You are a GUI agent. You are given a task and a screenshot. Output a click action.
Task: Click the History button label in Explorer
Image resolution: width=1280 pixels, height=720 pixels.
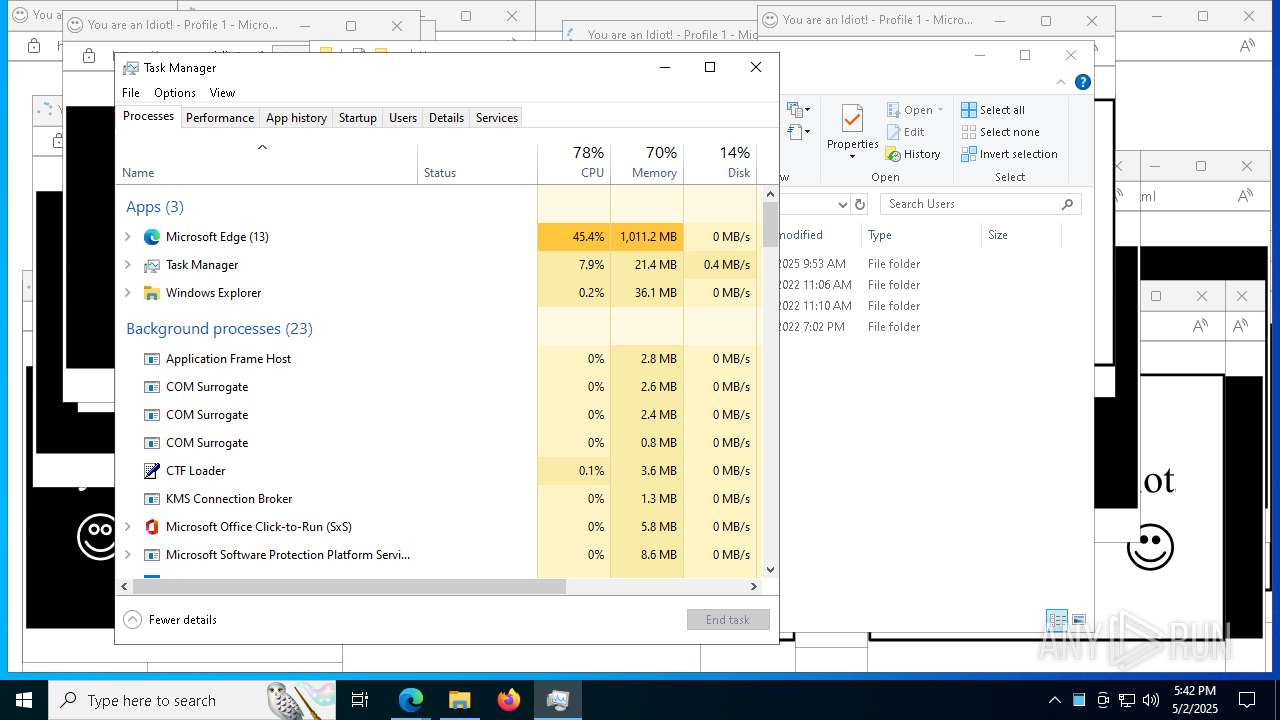pyautogui.click(x=922, y=154)
